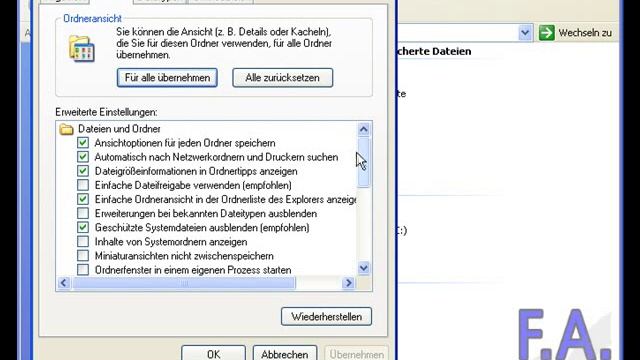Open the Explorer address bar dropdown
The height and width of the screenshot is (360, 640).
(525, 33)
